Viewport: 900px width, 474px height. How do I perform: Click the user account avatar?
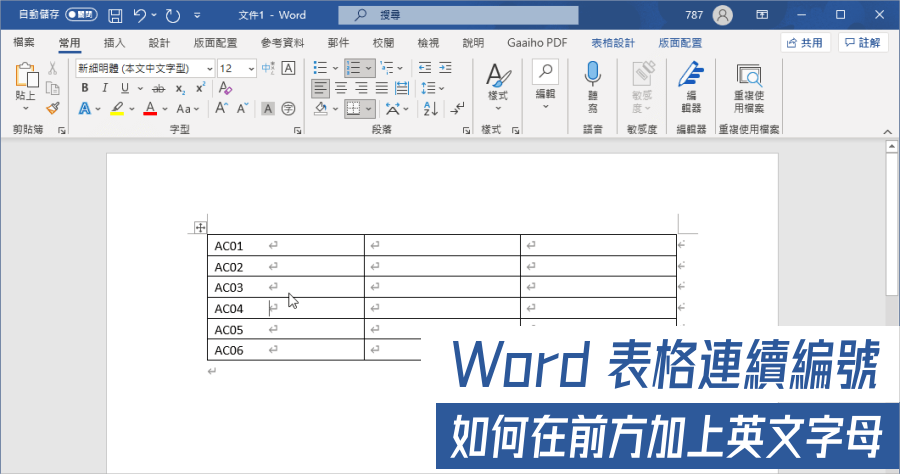[723, 15]
